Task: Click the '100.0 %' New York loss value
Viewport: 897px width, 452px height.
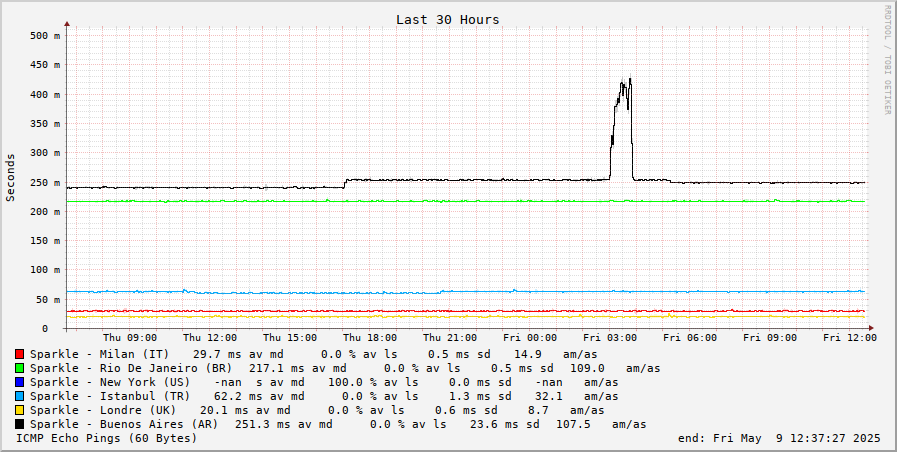Action: click(x=353, y=382)
